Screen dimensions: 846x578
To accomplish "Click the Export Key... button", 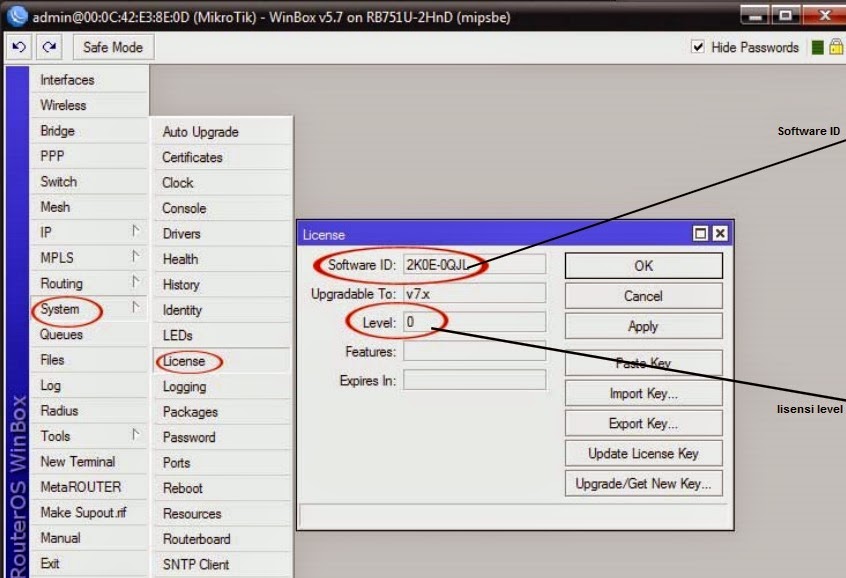I will 643,423.
